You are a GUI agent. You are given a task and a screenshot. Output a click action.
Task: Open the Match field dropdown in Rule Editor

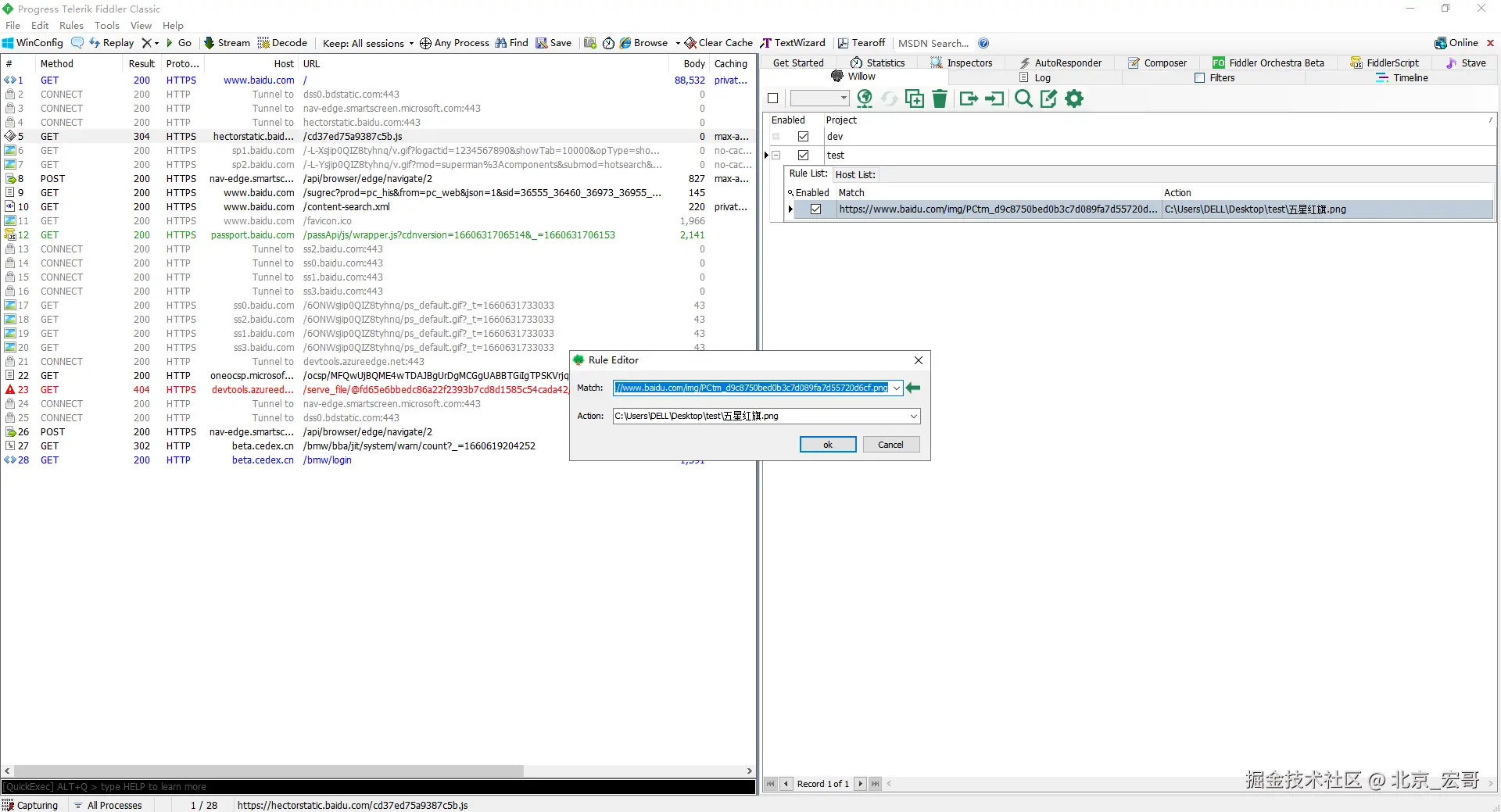click(x=896, y=388)
